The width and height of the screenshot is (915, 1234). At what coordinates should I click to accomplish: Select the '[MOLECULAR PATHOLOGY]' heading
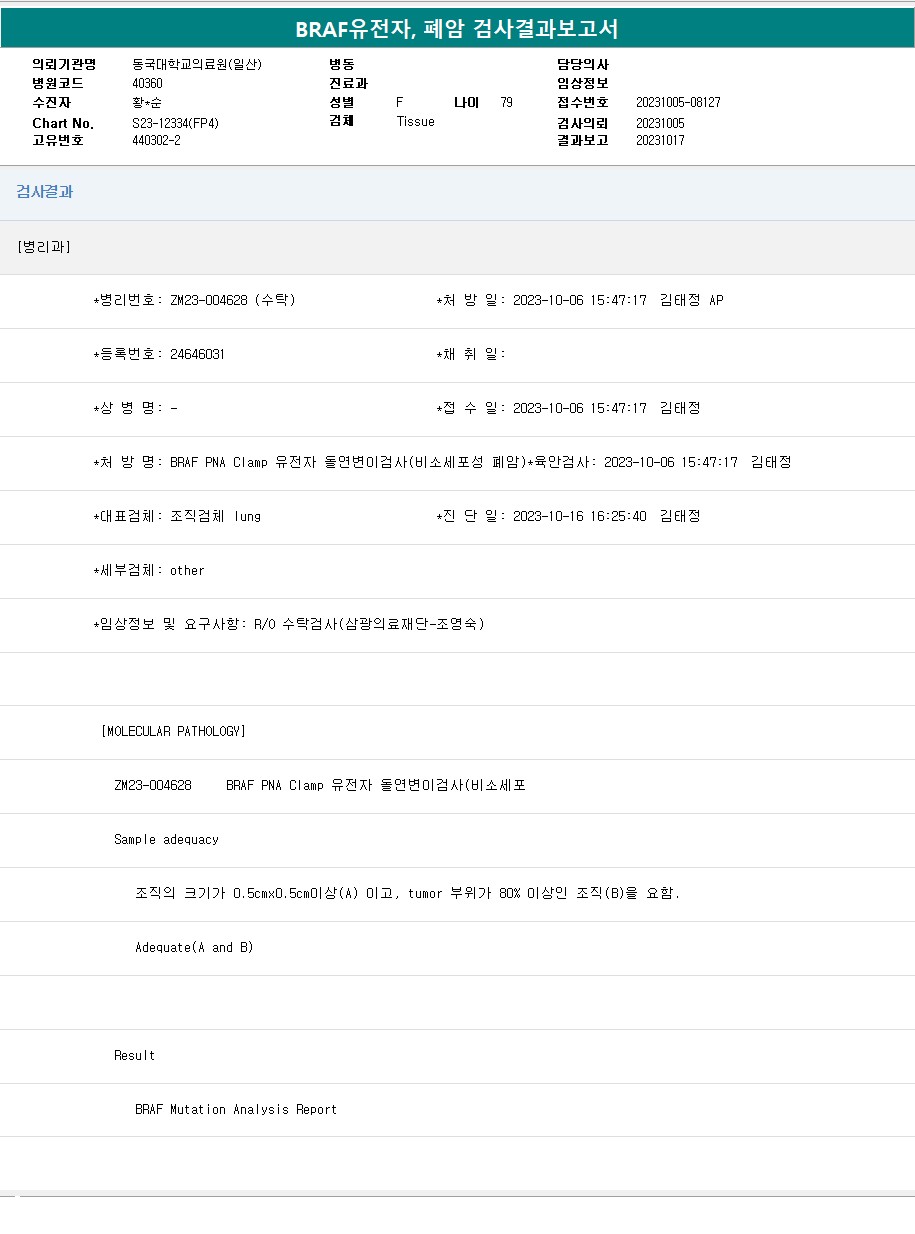(173, 731)
